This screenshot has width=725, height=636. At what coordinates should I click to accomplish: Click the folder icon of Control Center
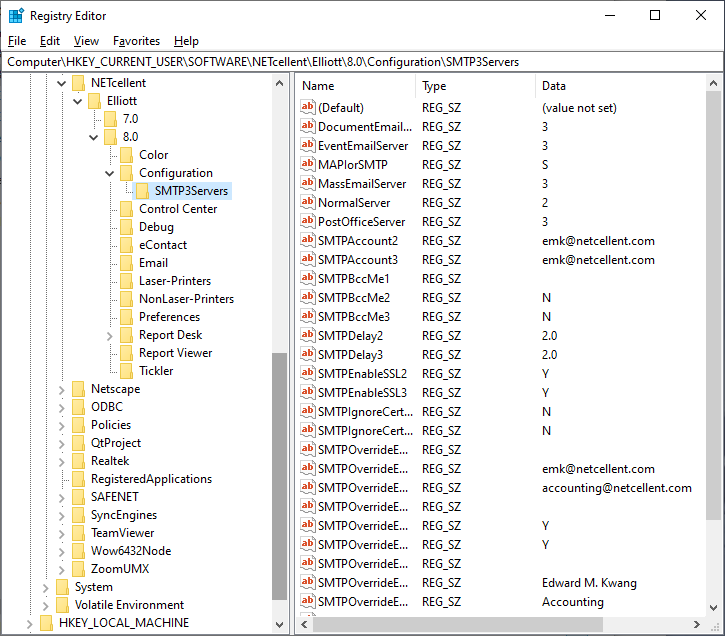click(126, 208)
